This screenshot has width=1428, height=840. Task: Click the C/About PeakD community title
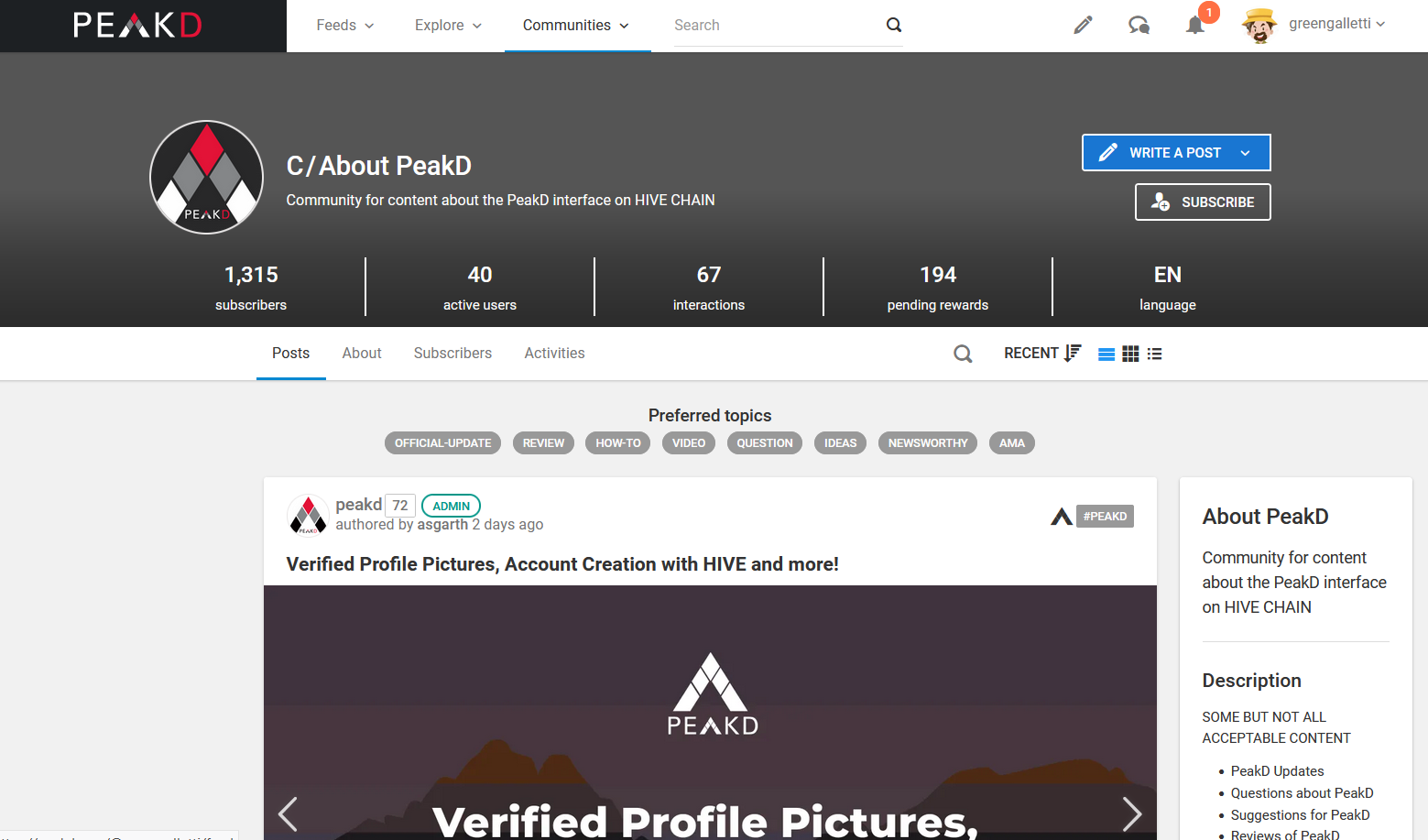379,166
